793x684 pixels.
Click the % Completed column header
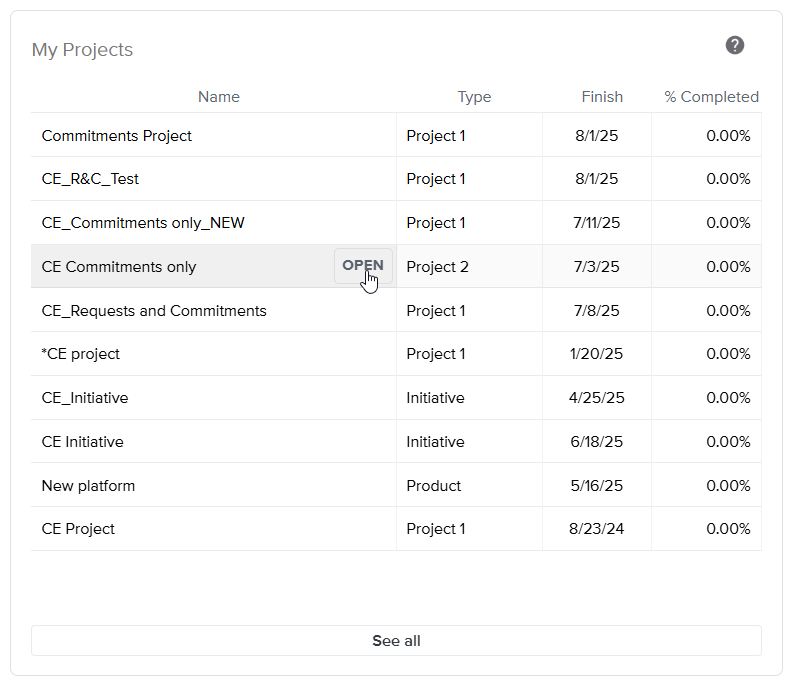(711, 97)
